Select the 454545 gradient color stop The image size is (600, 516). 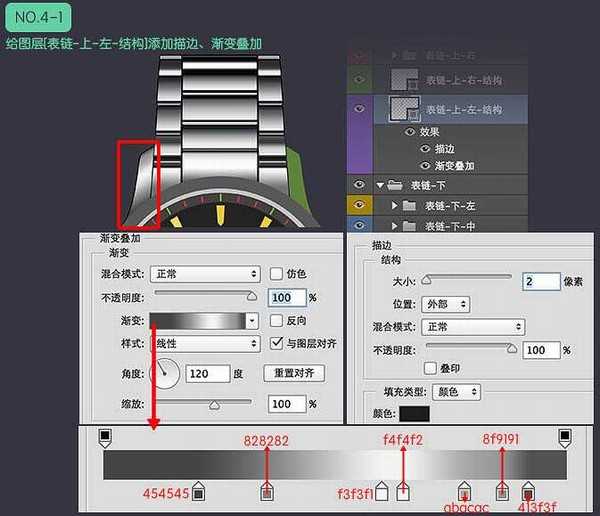click(198, 492)
